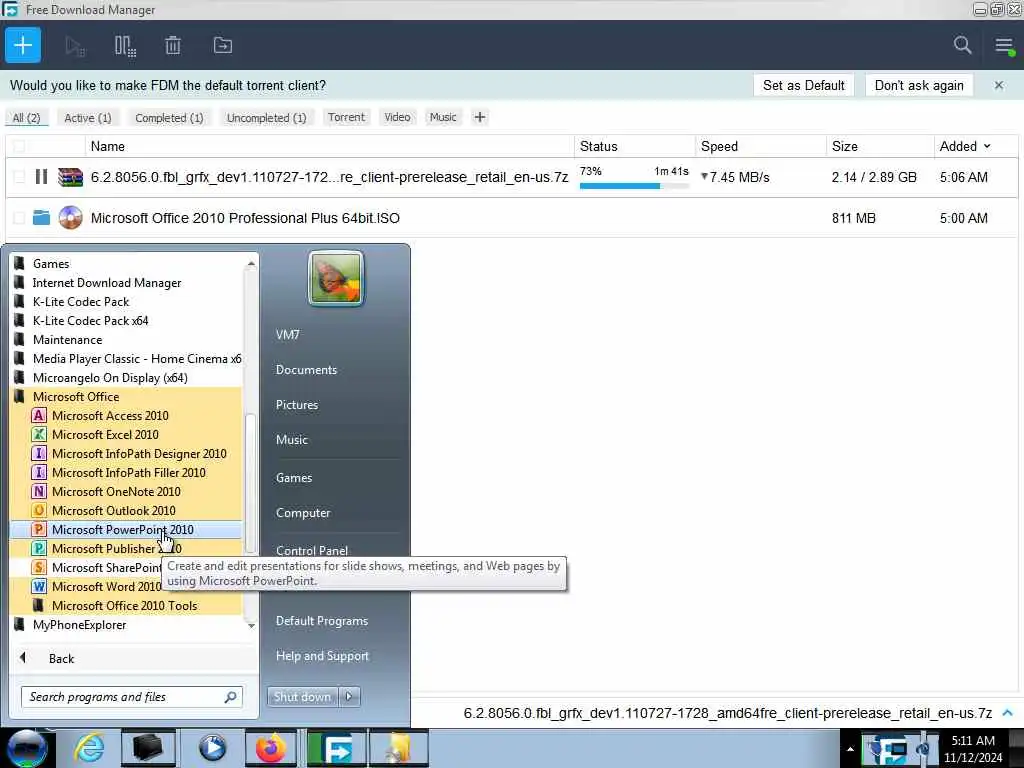
Task: Open Documents from Start menu
Action: coord(306,370)
